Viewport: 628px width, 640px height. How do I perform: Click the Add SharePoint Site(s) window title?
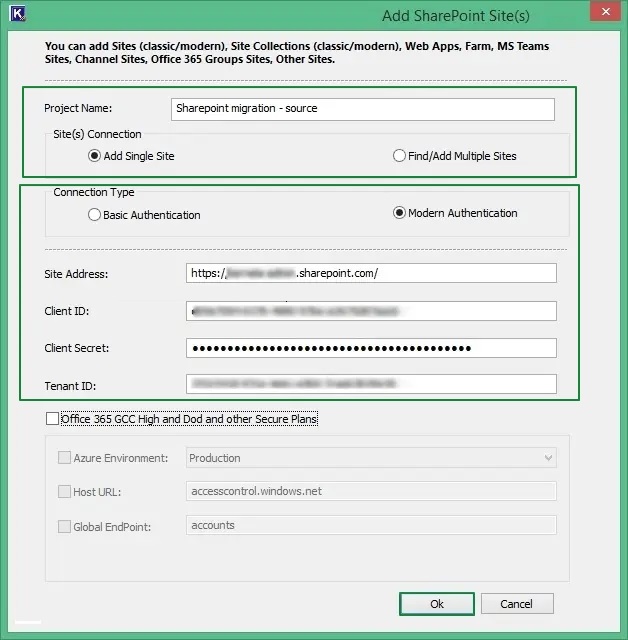[x=455, y=16]
